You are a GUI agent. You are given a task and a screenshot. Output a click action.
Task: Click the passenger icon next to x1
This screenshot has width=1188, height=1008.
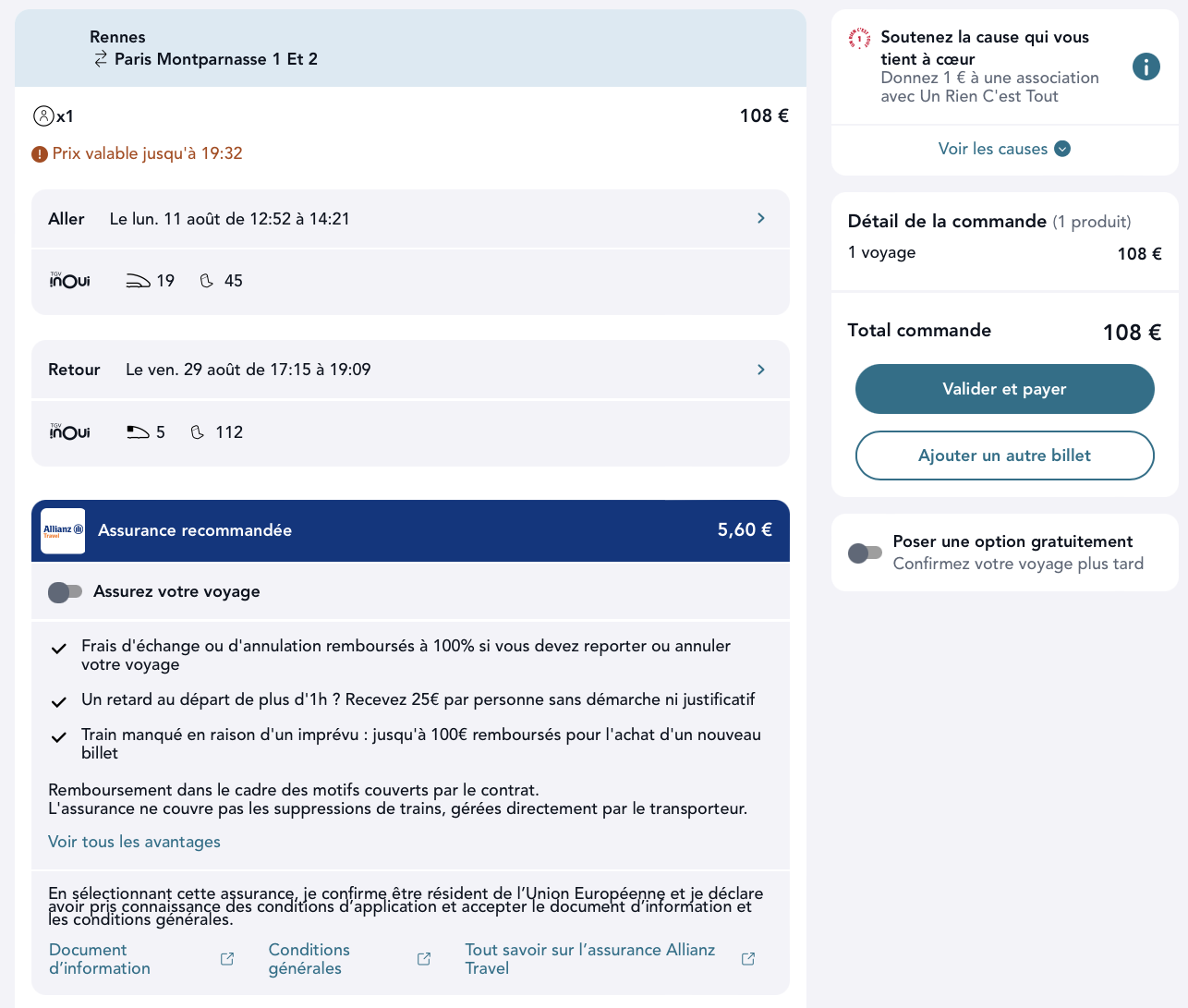43,116
